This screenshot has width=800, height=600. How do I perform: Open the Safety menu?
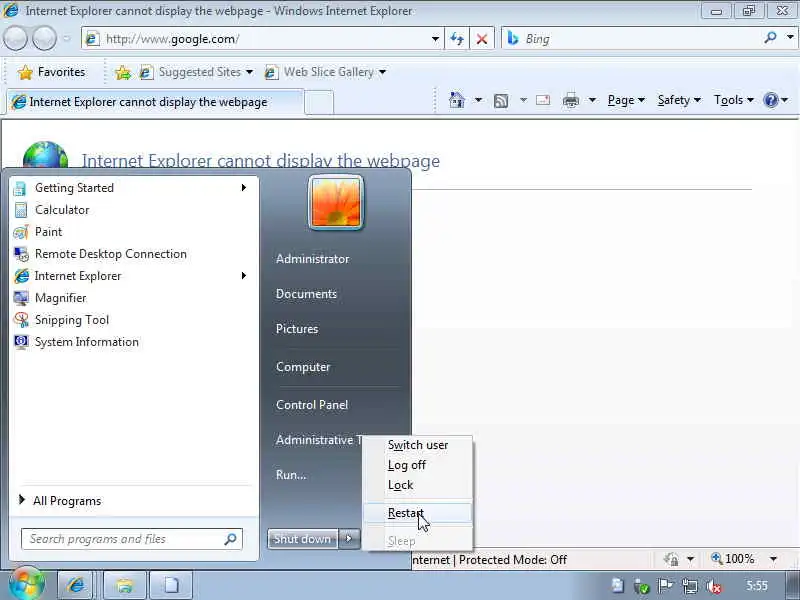(x=679, y=100)
